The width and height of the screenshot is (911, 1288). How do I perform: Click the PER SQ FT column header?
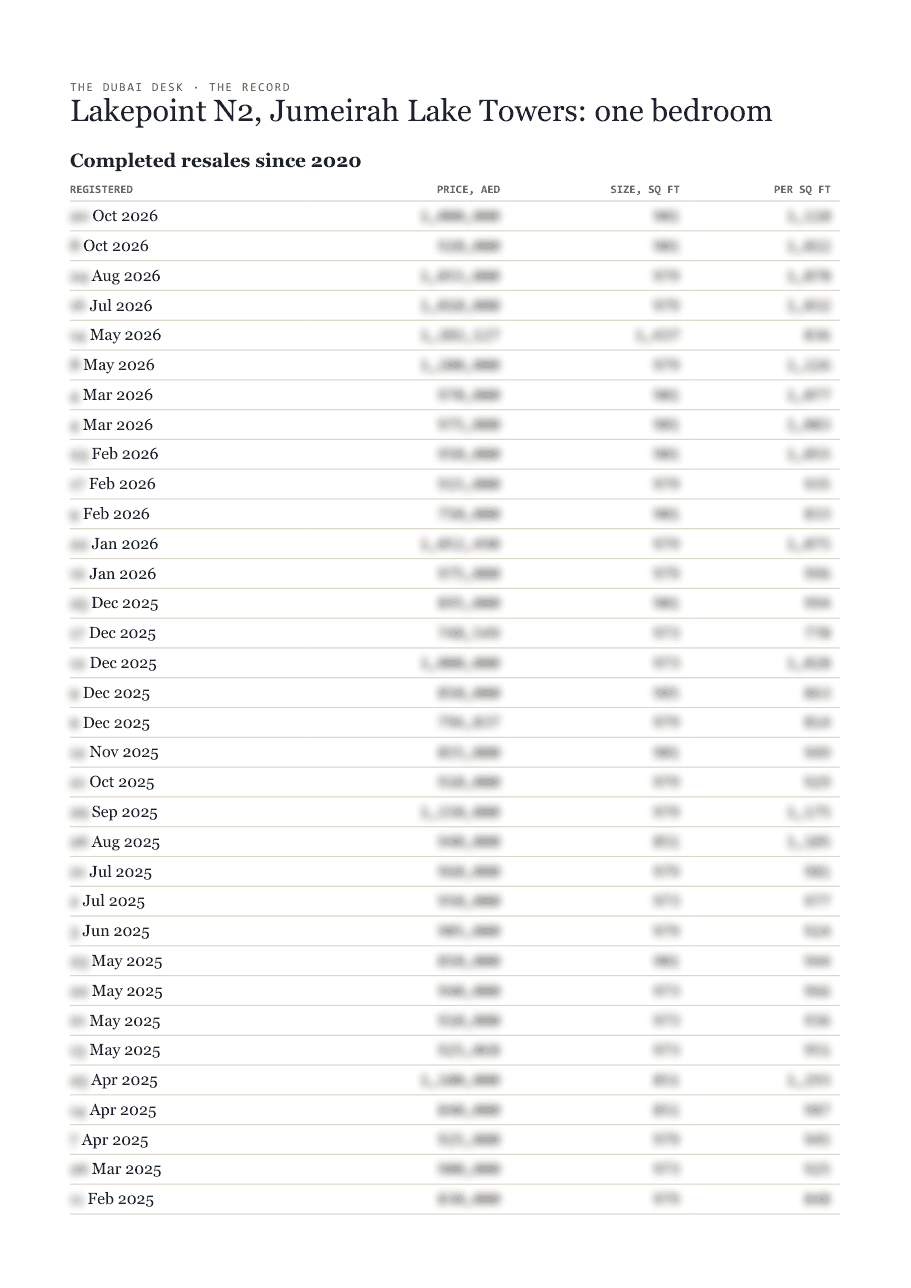coord(802,190)
